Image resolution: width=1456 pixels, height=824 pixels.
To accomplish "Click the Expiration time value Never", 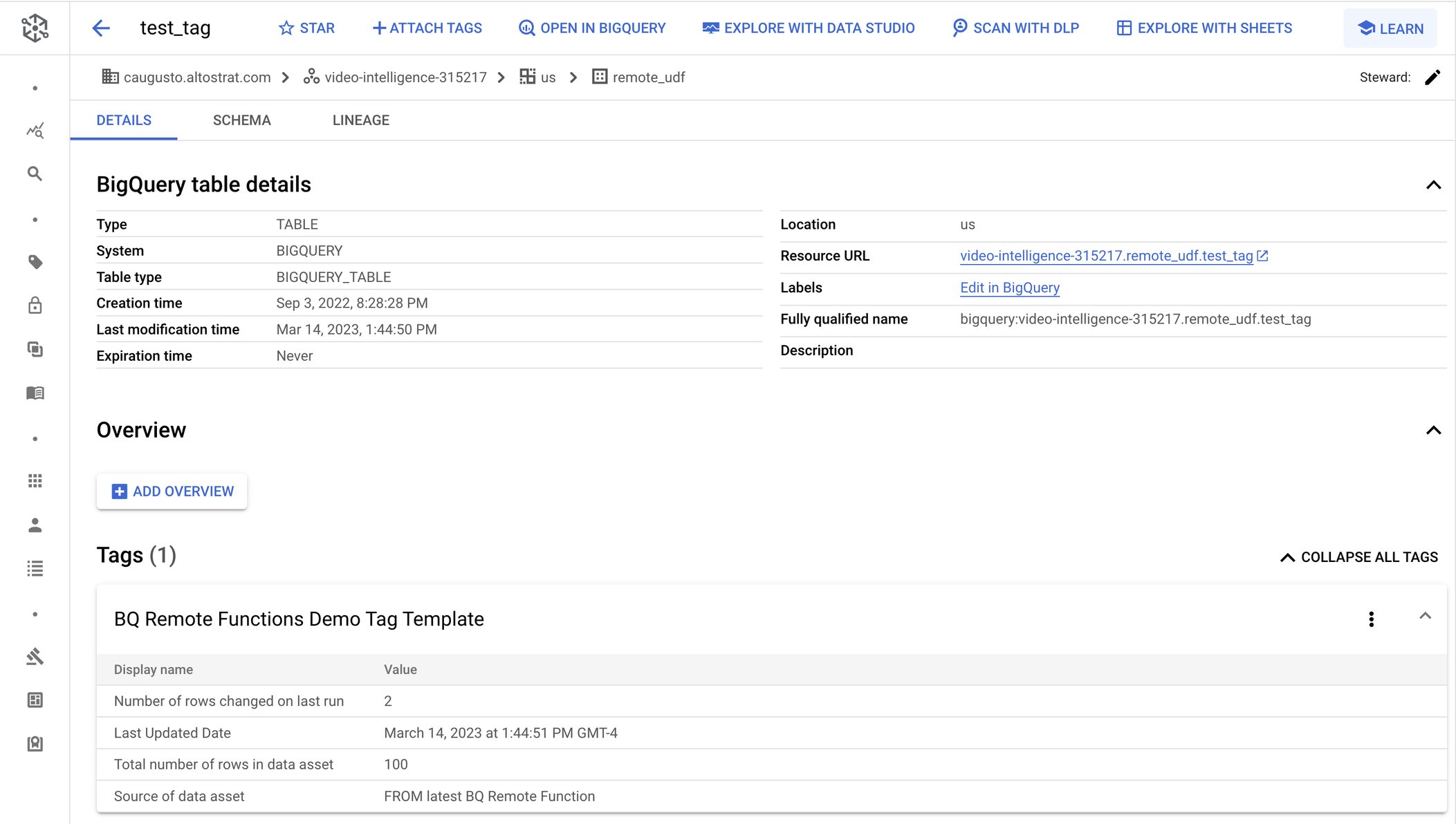I will pyautogui.click(x=295, y=355).
